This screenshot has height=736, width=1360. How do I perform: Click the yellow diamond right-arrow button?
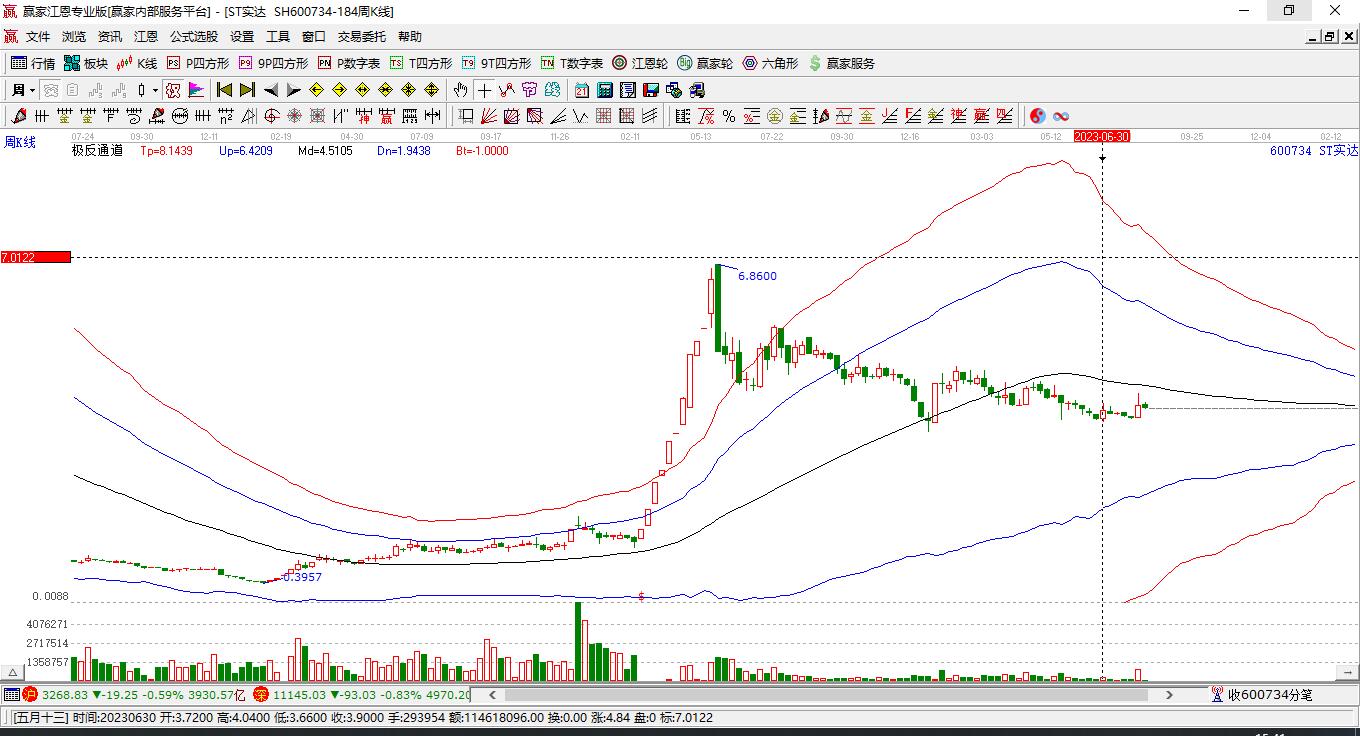point(340,90)
